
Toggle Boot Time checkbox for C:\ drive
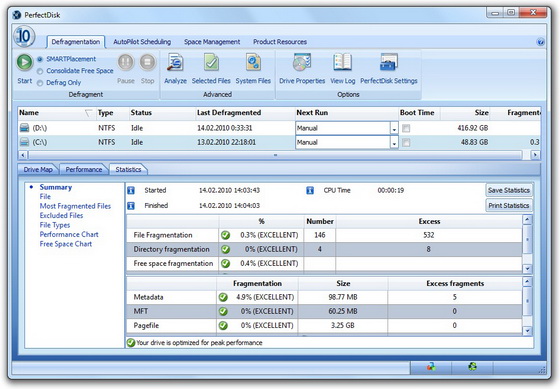click(x=406, y=143)
